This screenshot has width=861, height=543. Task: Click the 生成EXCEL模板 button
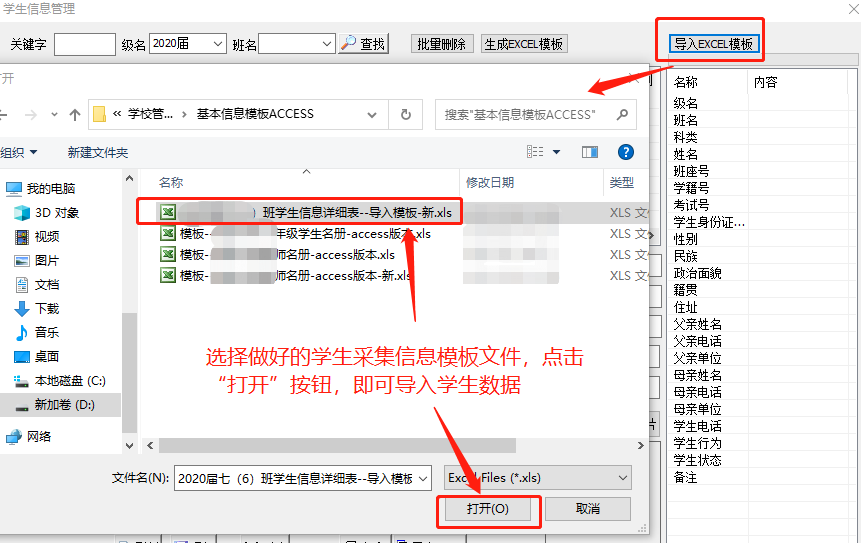click(x=524, y=44)
